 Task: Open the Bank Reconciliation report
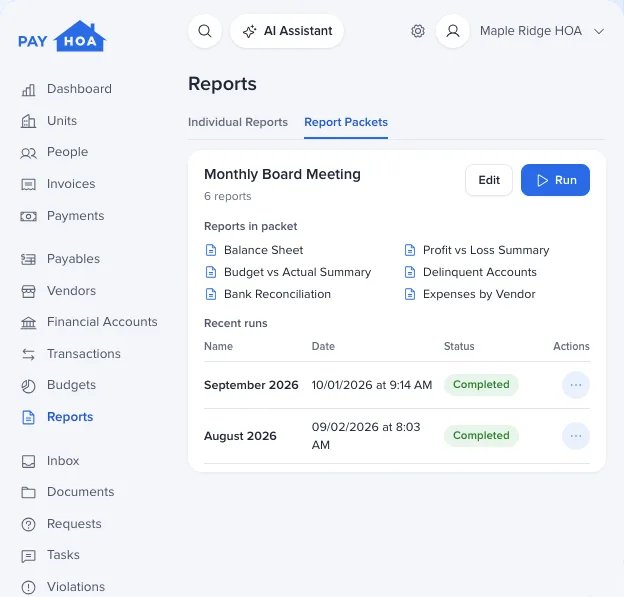tap(277, 294)
